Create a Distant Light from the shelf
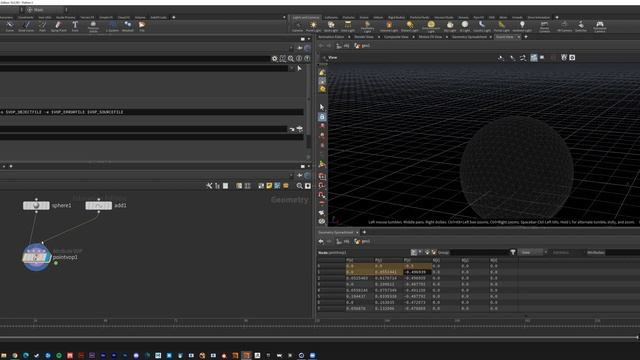 (x=409, y=27)
